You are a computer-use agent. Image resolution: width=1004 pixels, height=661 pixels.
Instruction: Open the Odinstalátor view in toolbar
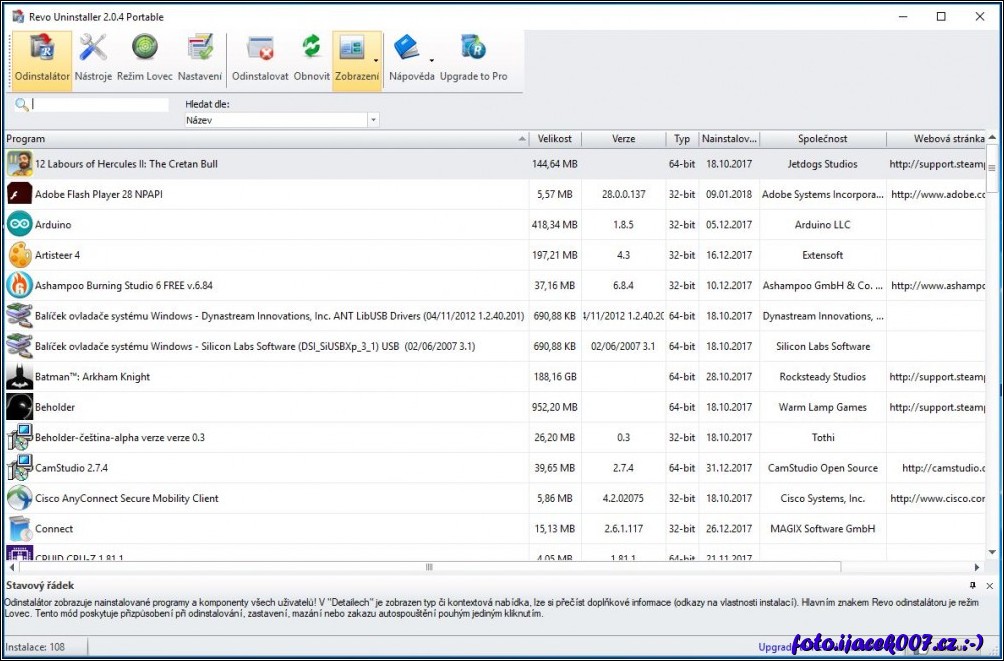pos(42,59)
